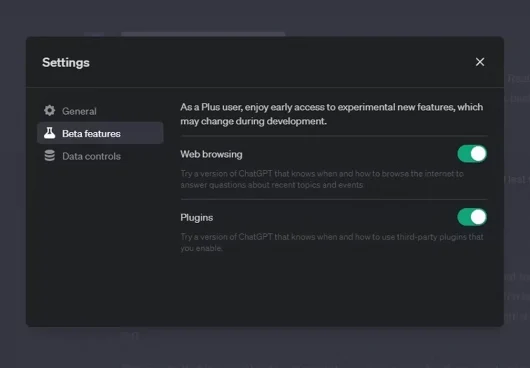Viewport: 530px width, 368px height.
Task: Select the Beta features tab
Action: tap(100, 133)
